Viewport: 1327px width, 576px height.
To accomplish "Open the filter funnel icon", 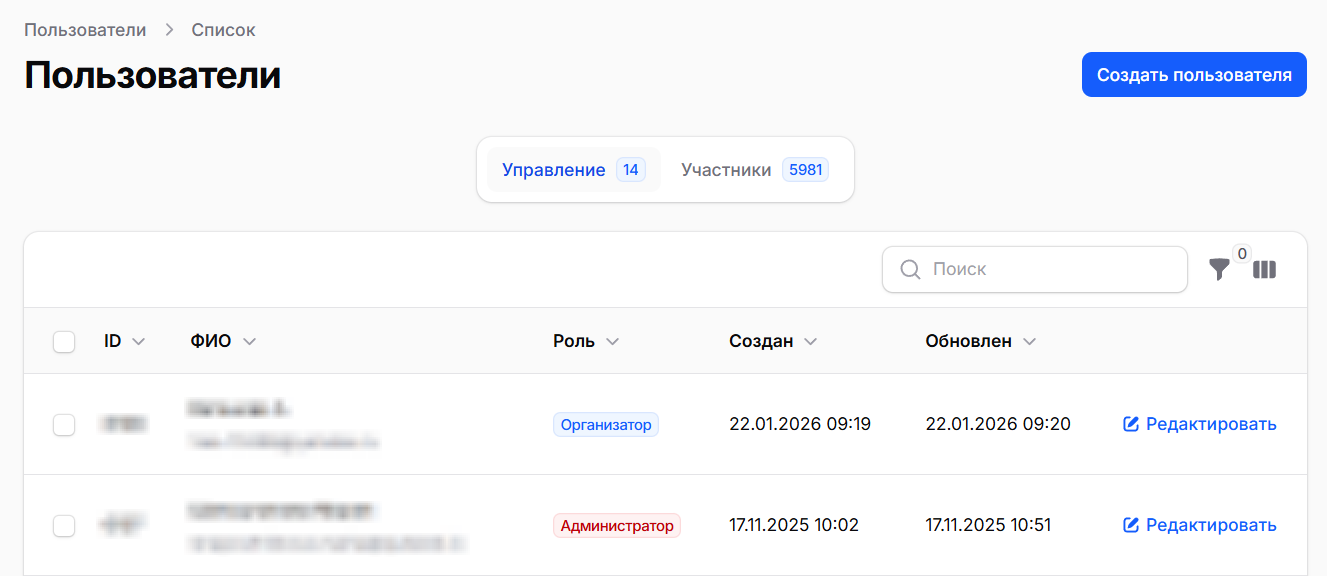I will point(1219,270).
